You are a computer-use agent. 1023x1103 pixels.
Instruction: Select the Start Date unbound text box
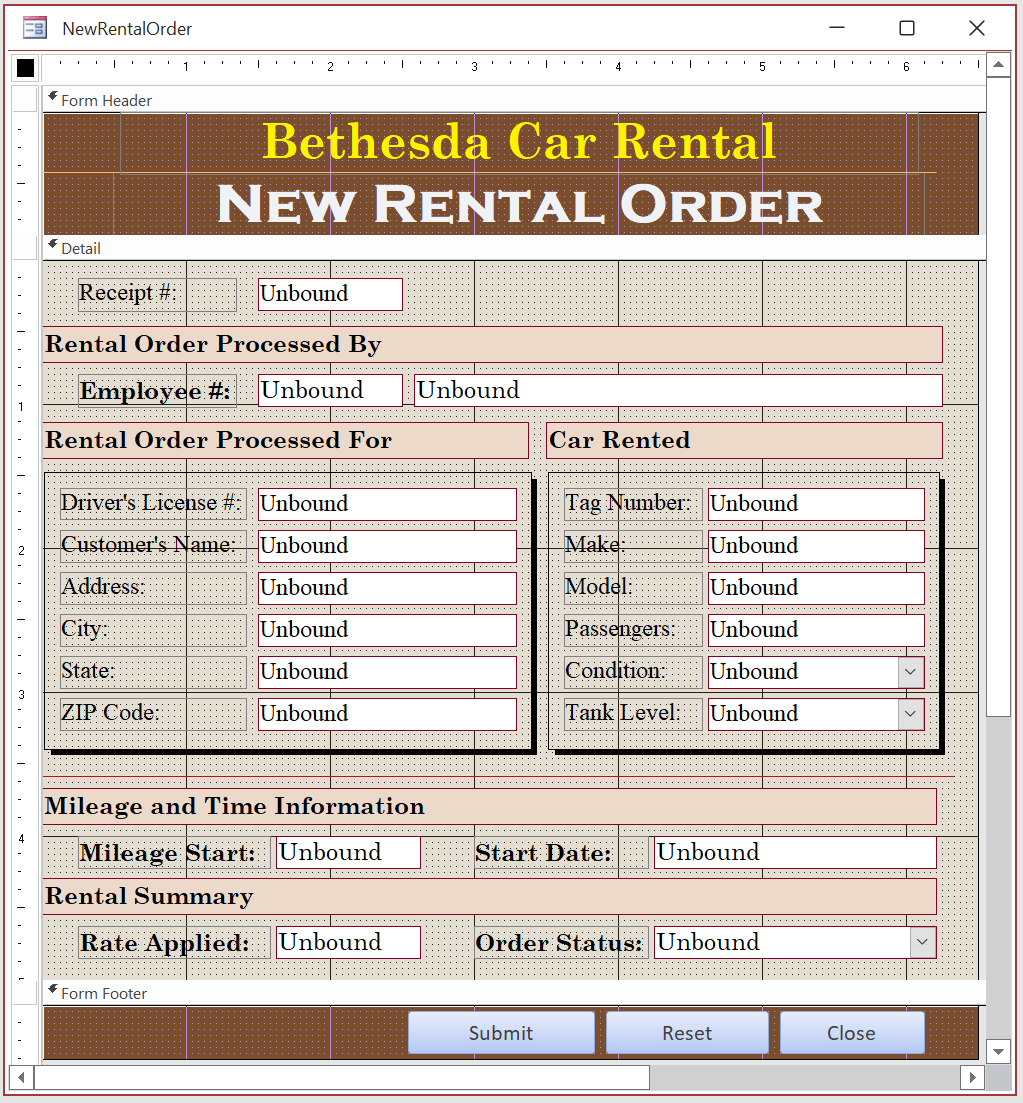pos(793,852)
